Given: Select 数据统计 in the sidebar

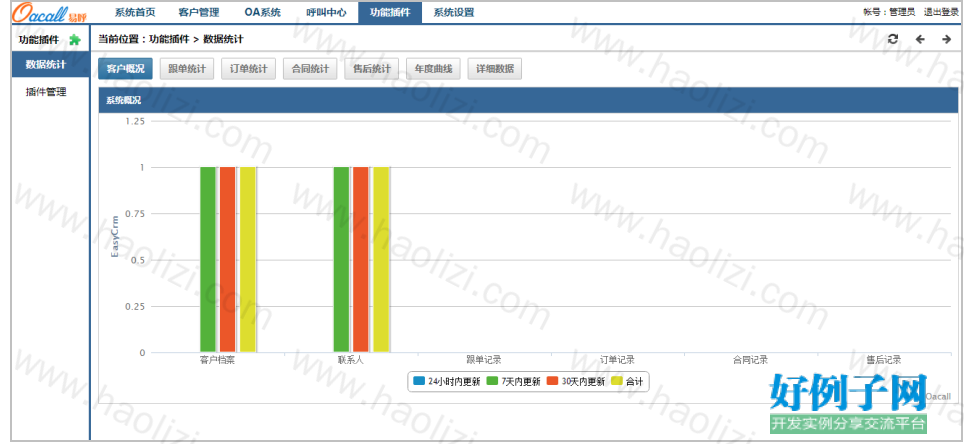Looking at the screenshot, I should [x=50, y=64].
